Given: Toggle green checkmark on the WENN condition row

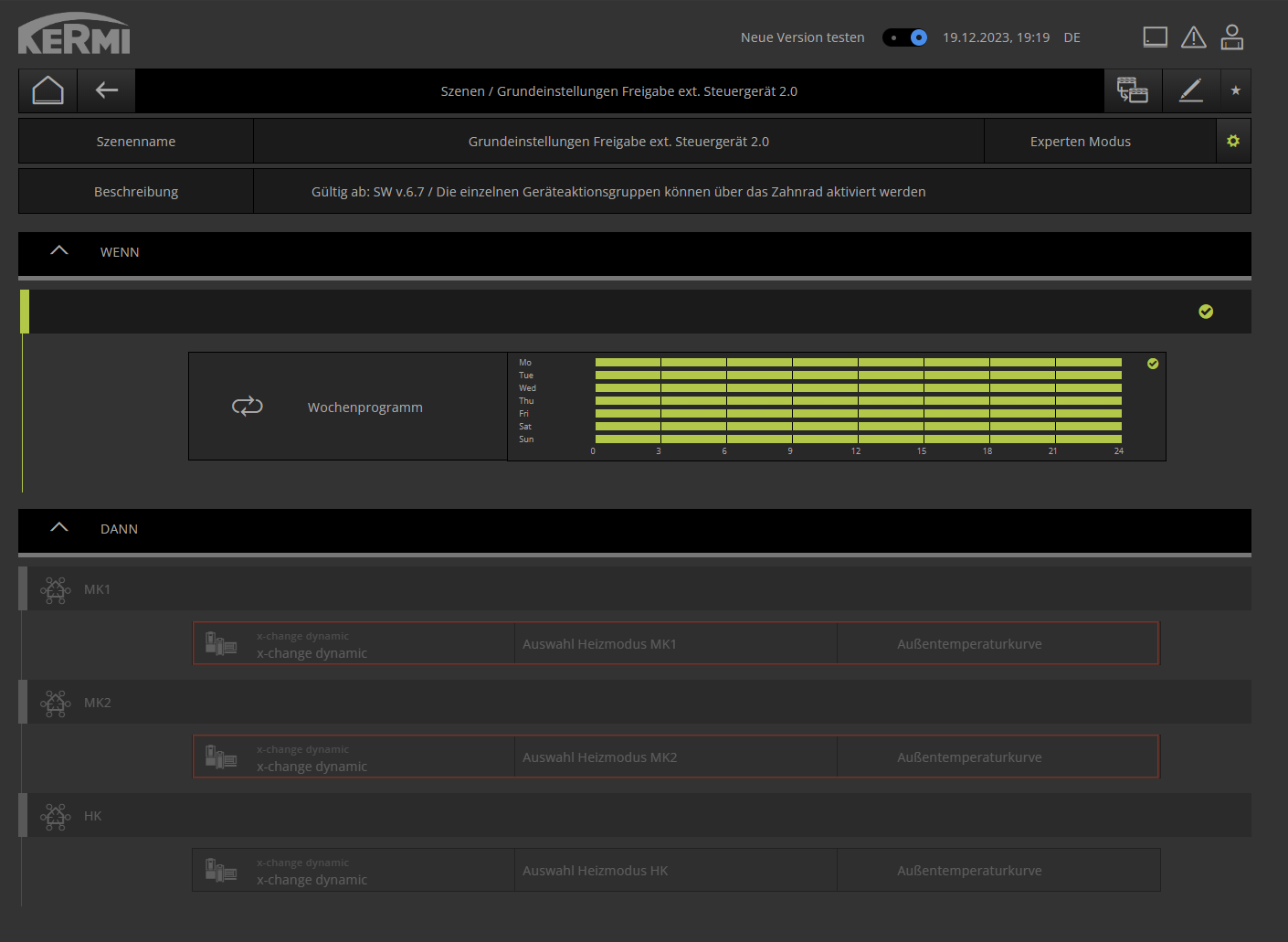Looking at the screenshot, I should [1206, 312].
